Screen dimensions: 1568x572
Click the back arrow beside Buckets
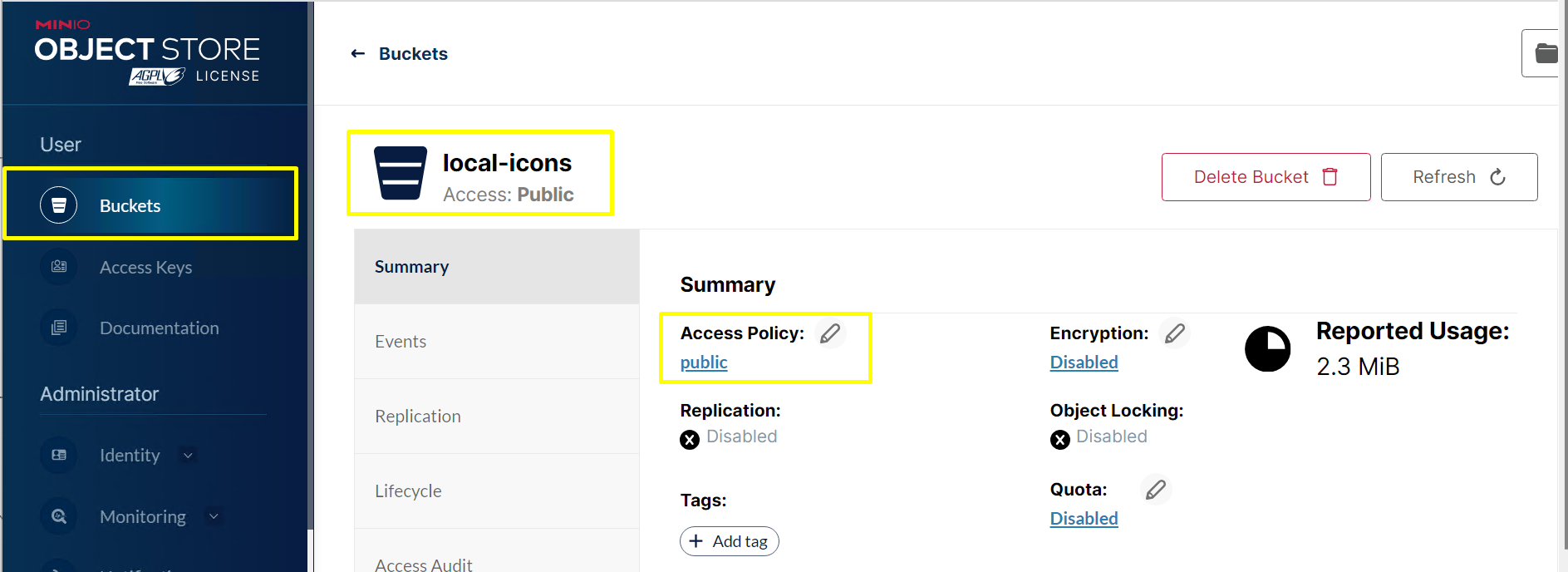tap(358, 54)
